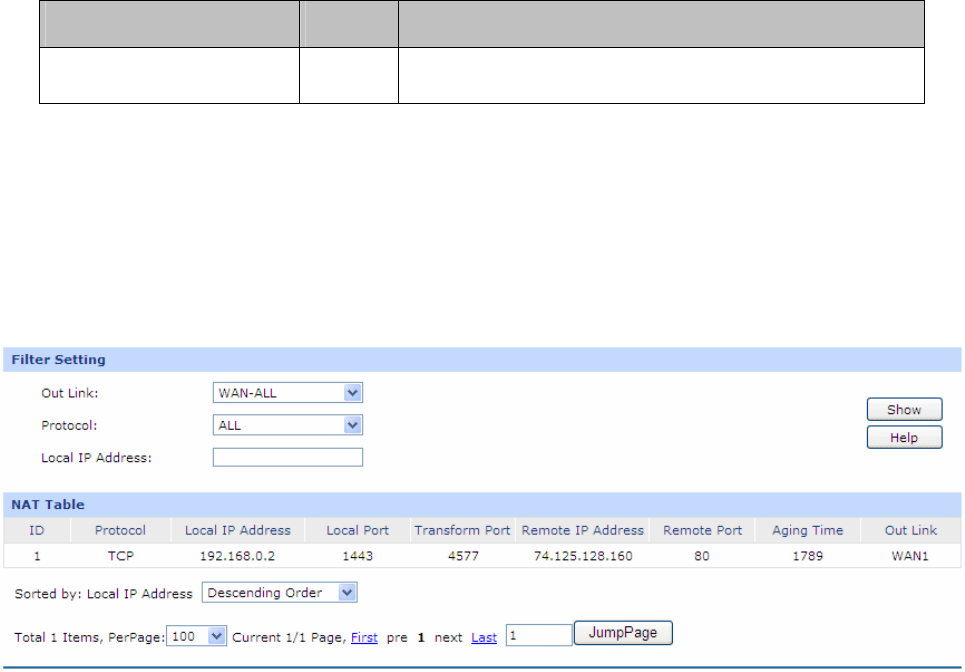The width and height of the screenshot is (965, 672).
Task: Click the WAN1 cell in the table row
Action: (911, 556)
